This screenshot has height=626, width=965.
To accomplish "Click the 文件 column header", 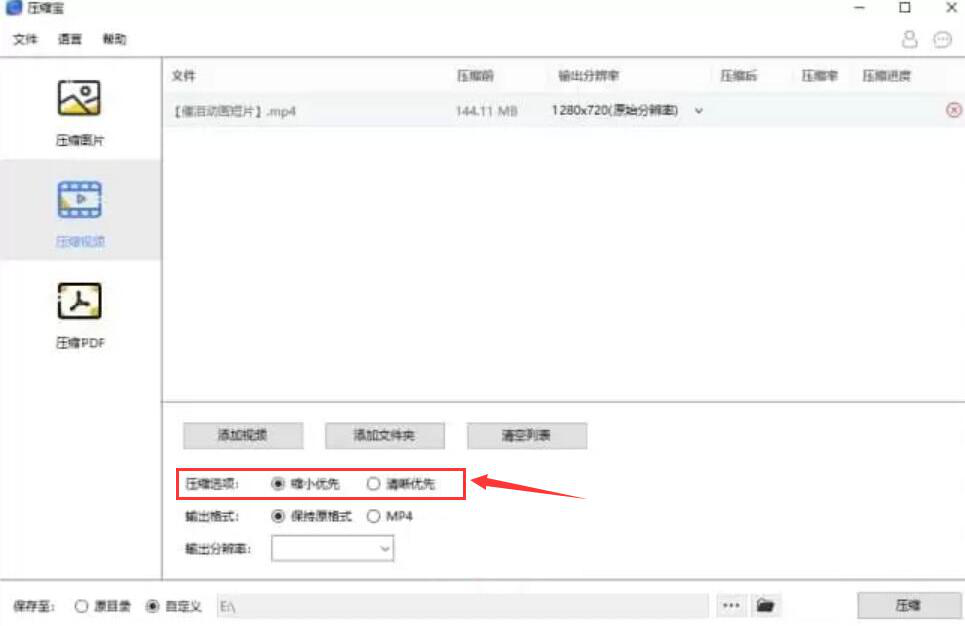I will point(183,76).
